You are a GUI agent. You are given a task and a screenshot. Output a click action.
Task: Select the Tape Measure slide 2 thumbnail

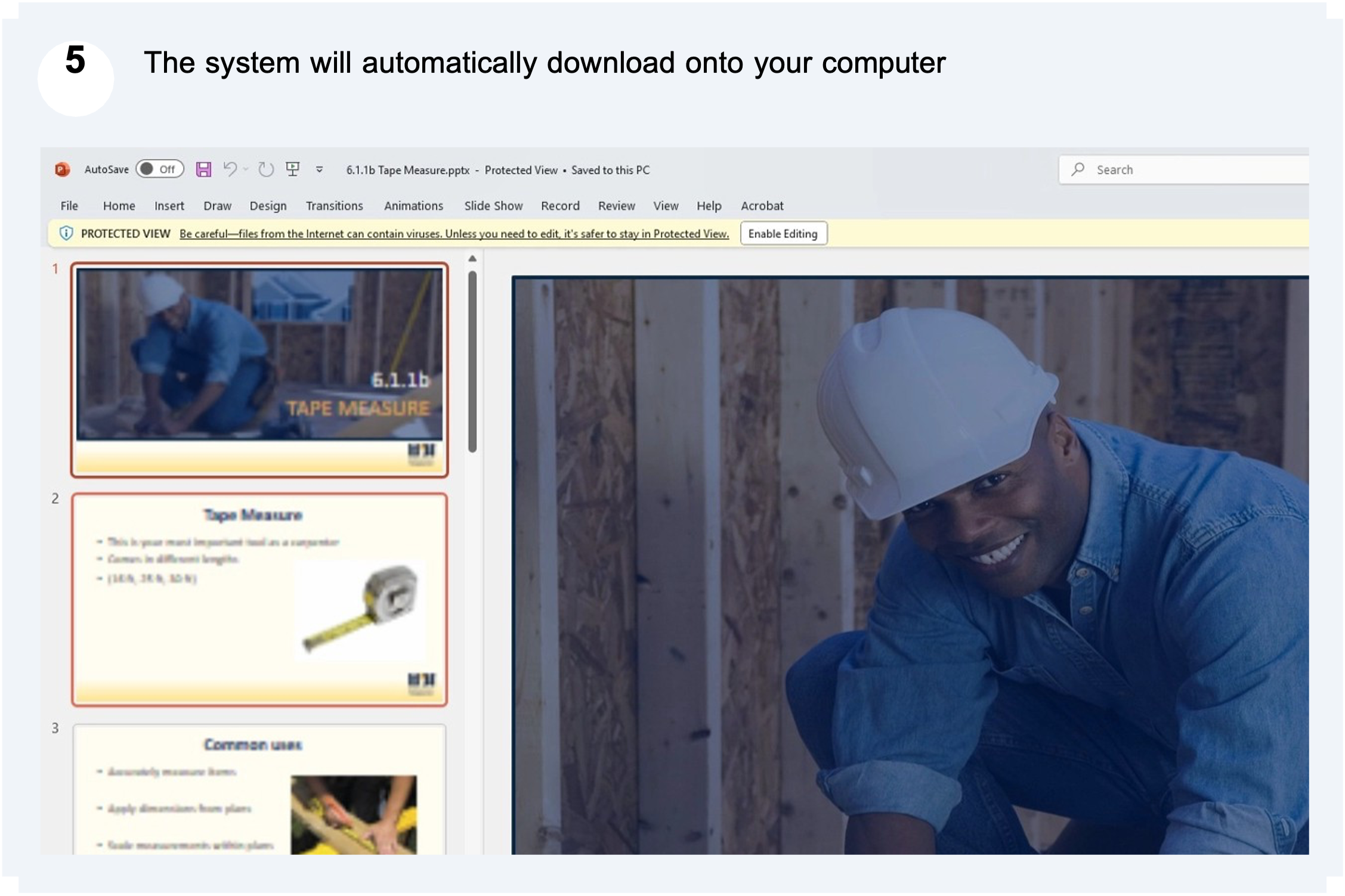click(x=259, y=600)
